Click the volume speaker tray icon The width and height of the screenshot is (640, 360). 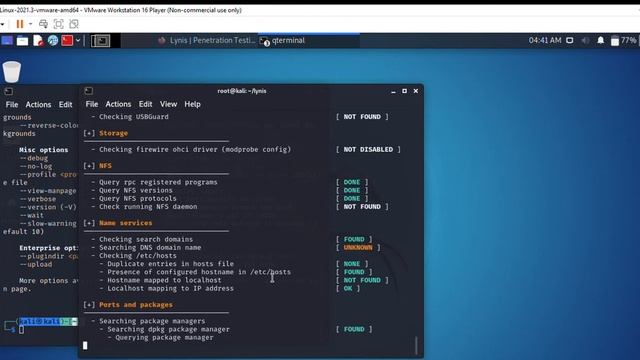click(x=585, y=40)
